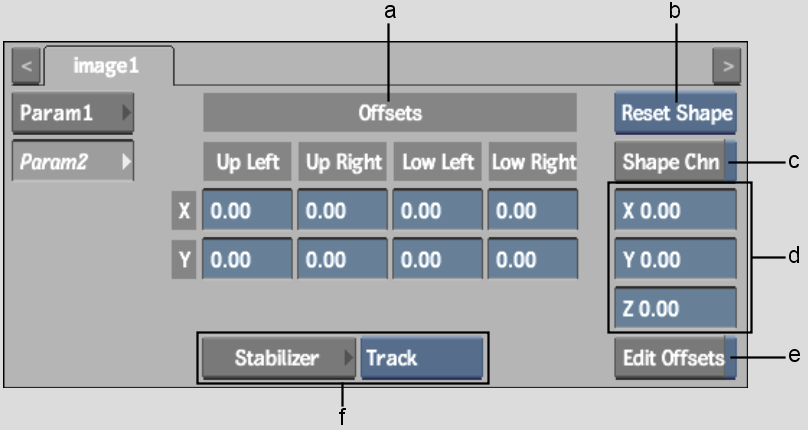Click the shape Y 0.00 field
Viewport: 808px width, 430px height.
[675, 259]
